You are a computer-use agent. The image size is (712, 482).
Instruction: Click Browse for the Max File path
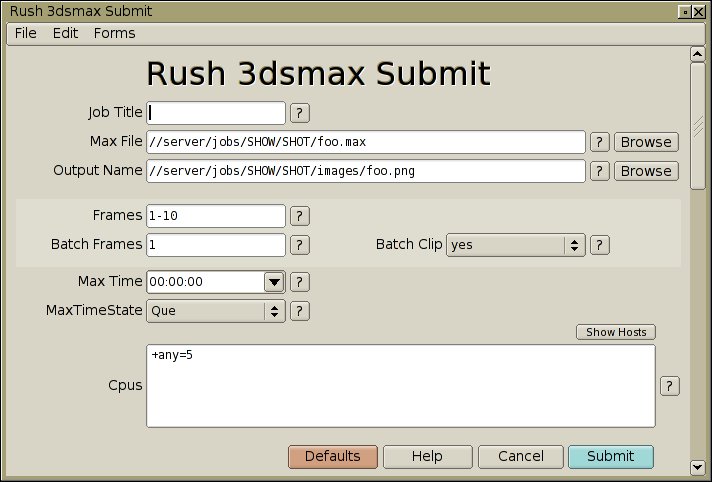pyautogui.click(x=645, y=142)
